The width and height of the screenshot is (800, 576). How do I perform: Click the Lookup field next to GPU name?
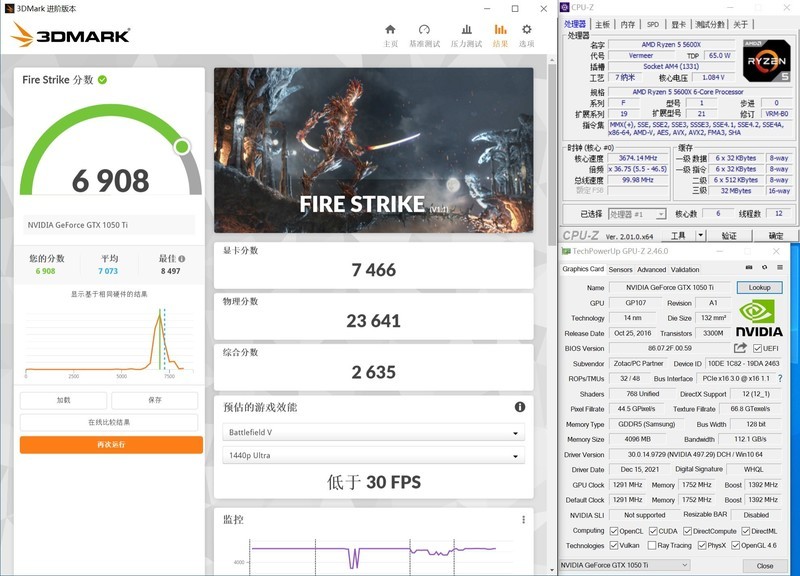point(759,287)
